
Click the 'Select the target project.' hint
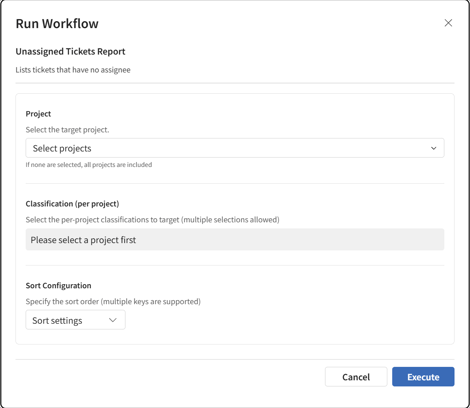tap(67, 130)
